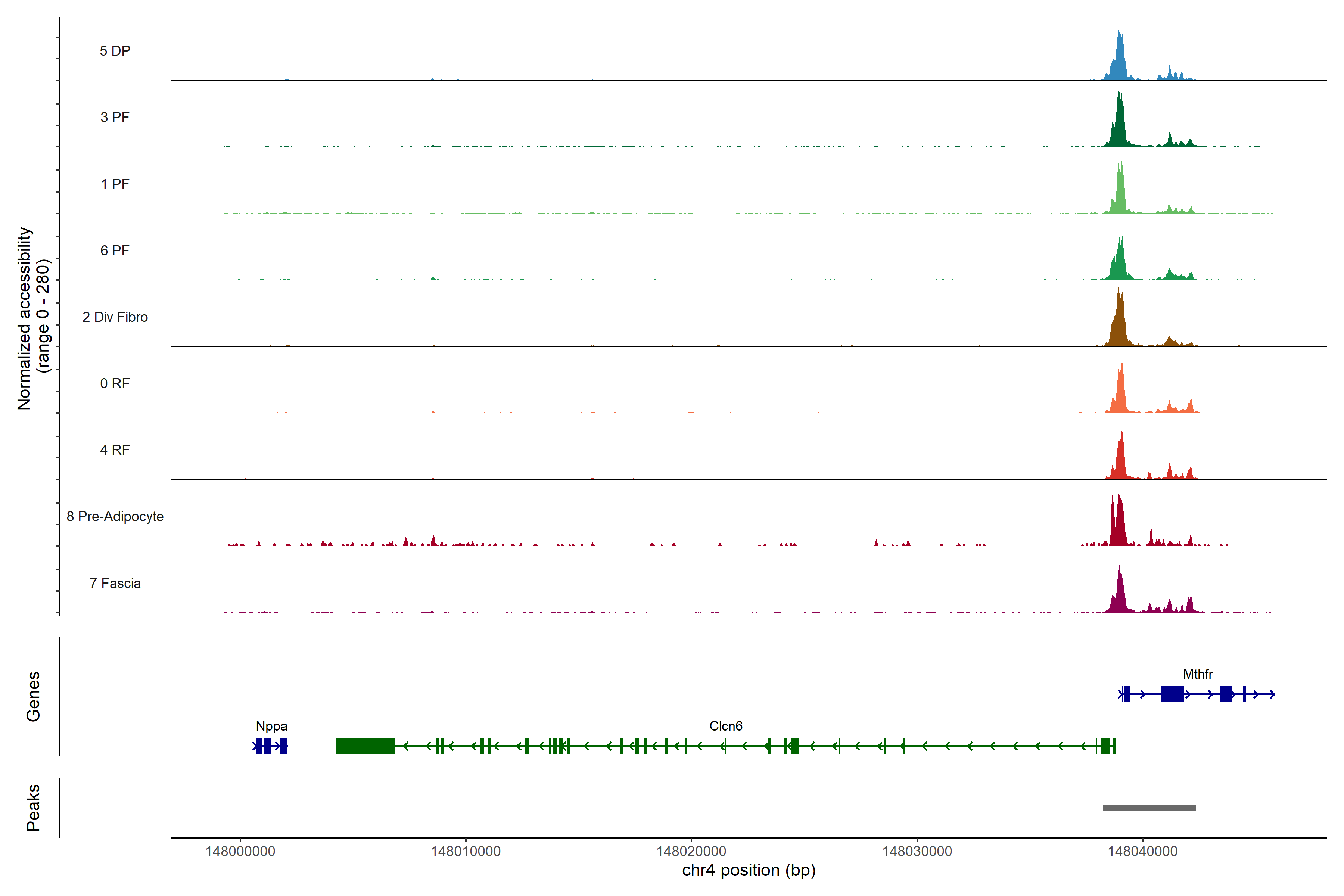
Task: Click the large green Clcn6 exon block
Action: point(365,746)
